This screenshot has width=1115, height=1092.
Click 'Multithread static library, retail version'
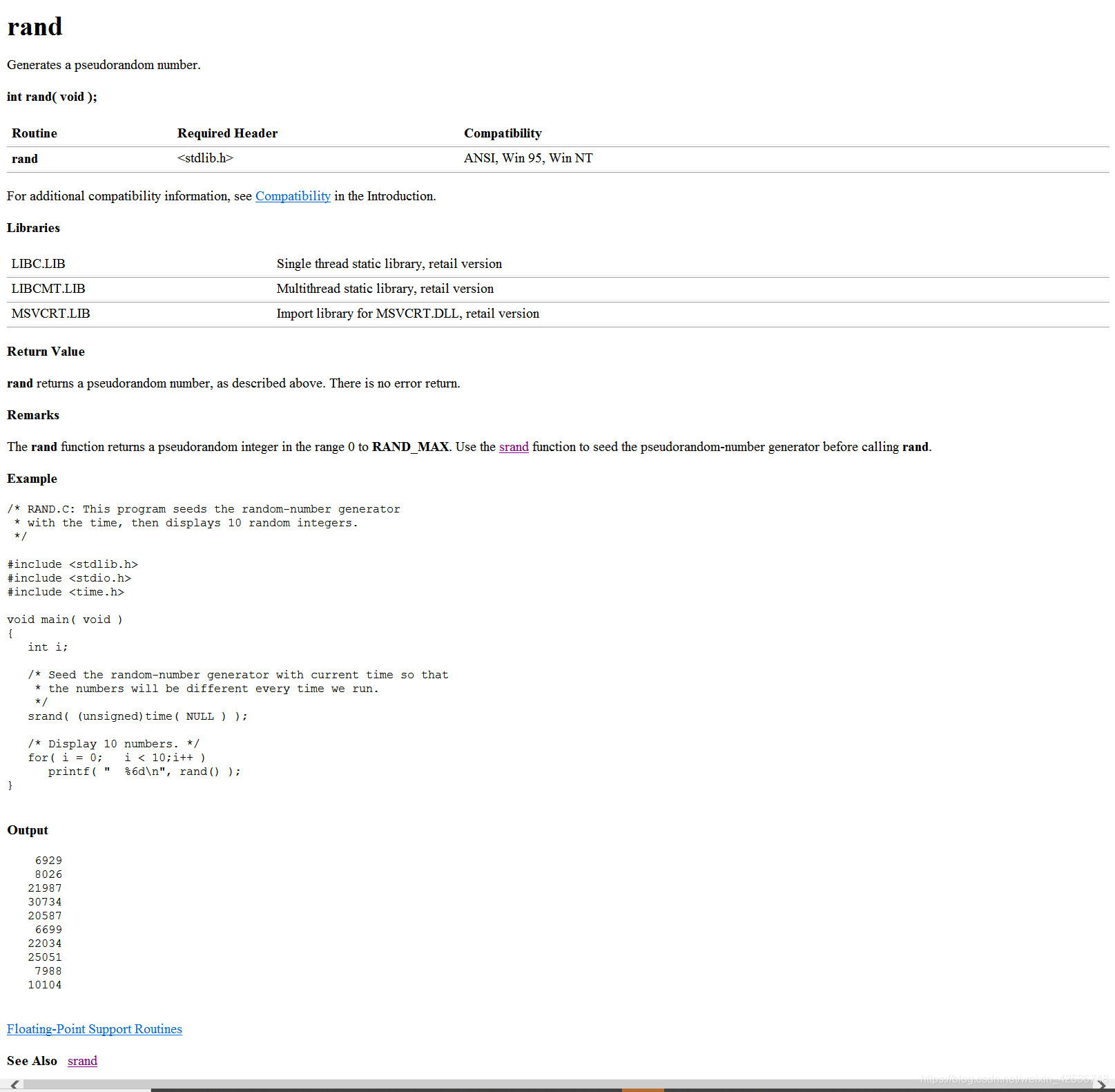(385, 289)
